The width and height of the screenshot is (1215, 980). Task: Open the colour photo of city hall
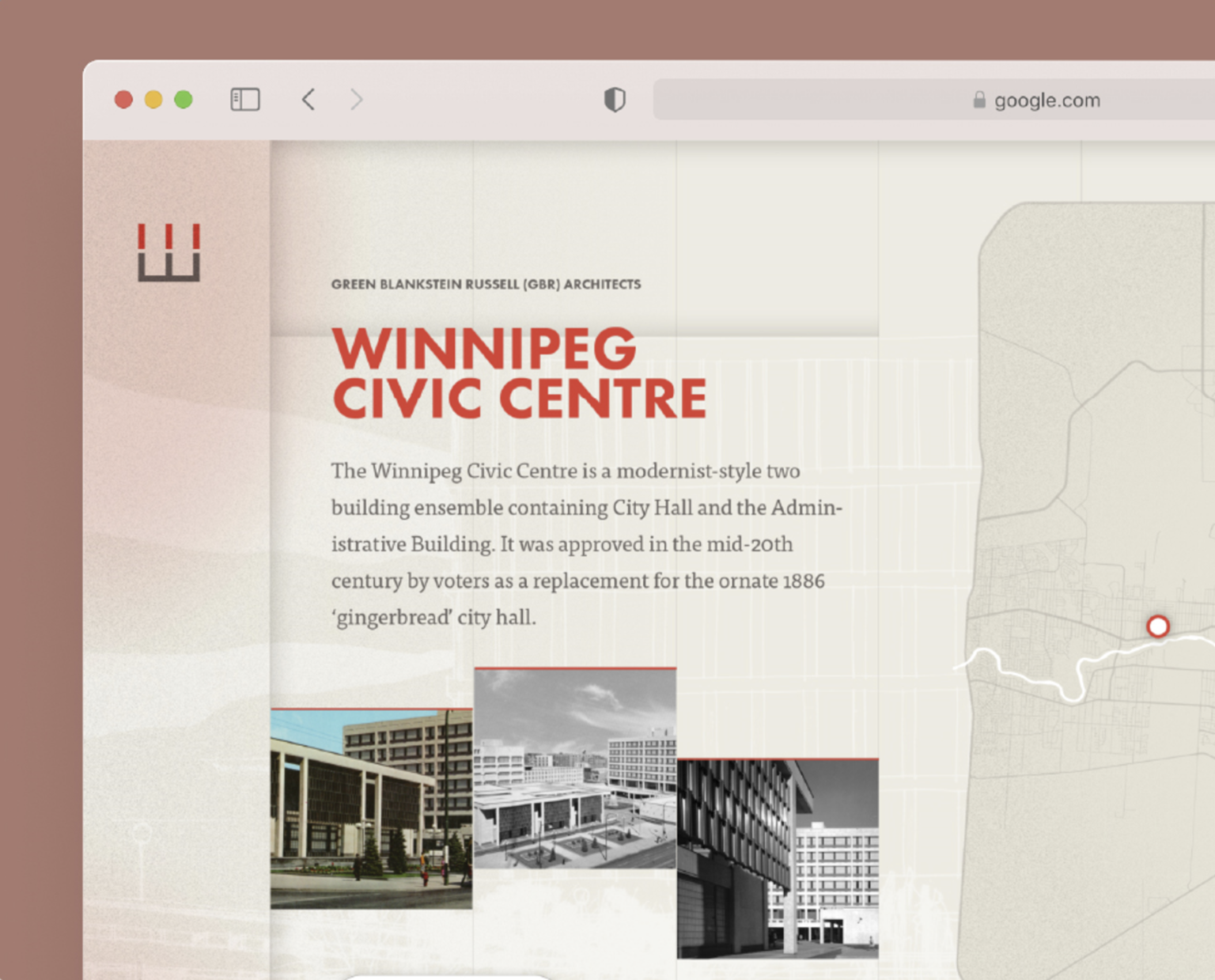(372, 808)
